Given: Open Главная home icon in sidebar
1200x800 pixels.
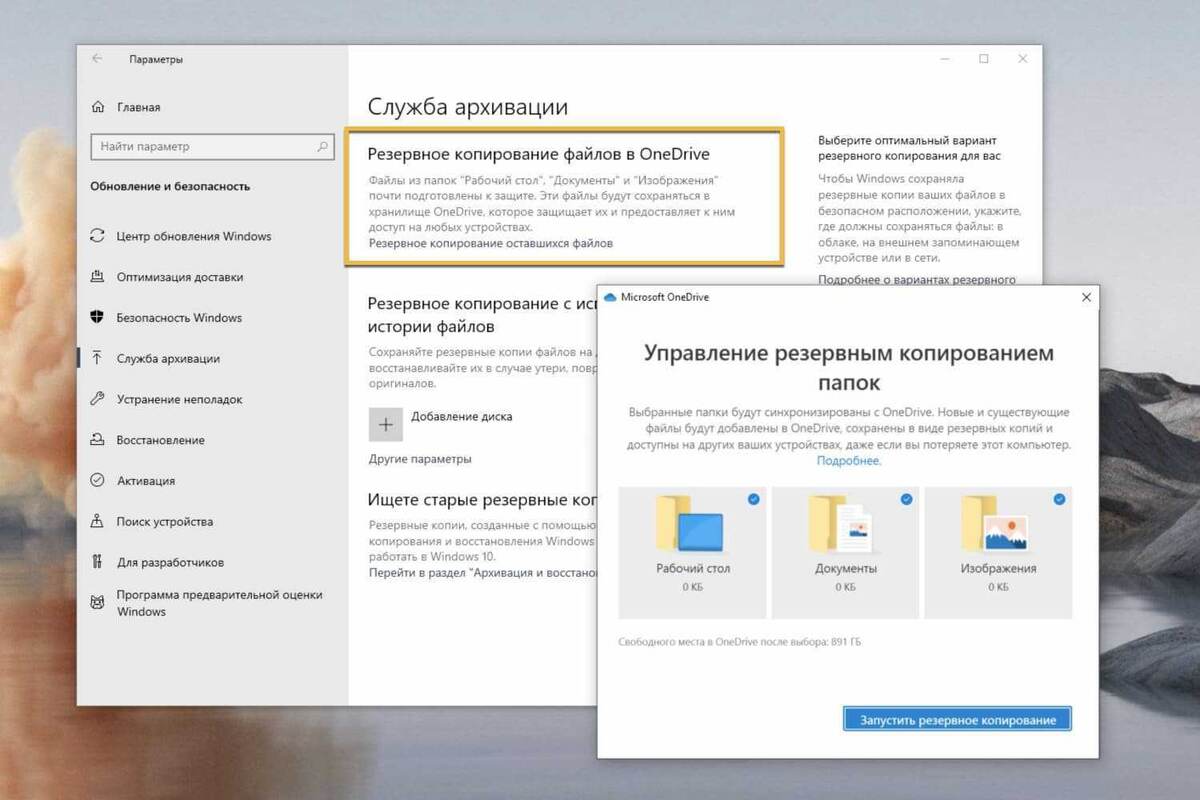Looking at the screenshot, I should tap(98, 107).
